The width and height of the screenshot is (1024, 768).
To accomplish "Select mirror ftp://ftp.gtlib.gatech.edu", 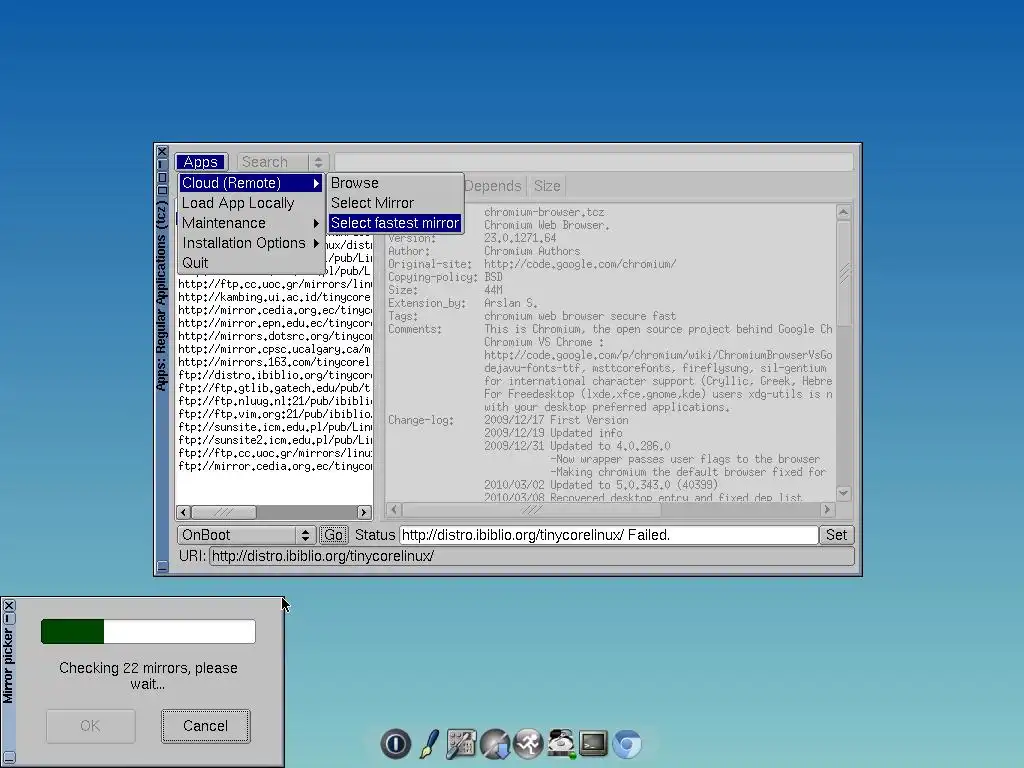I will 274,388.
